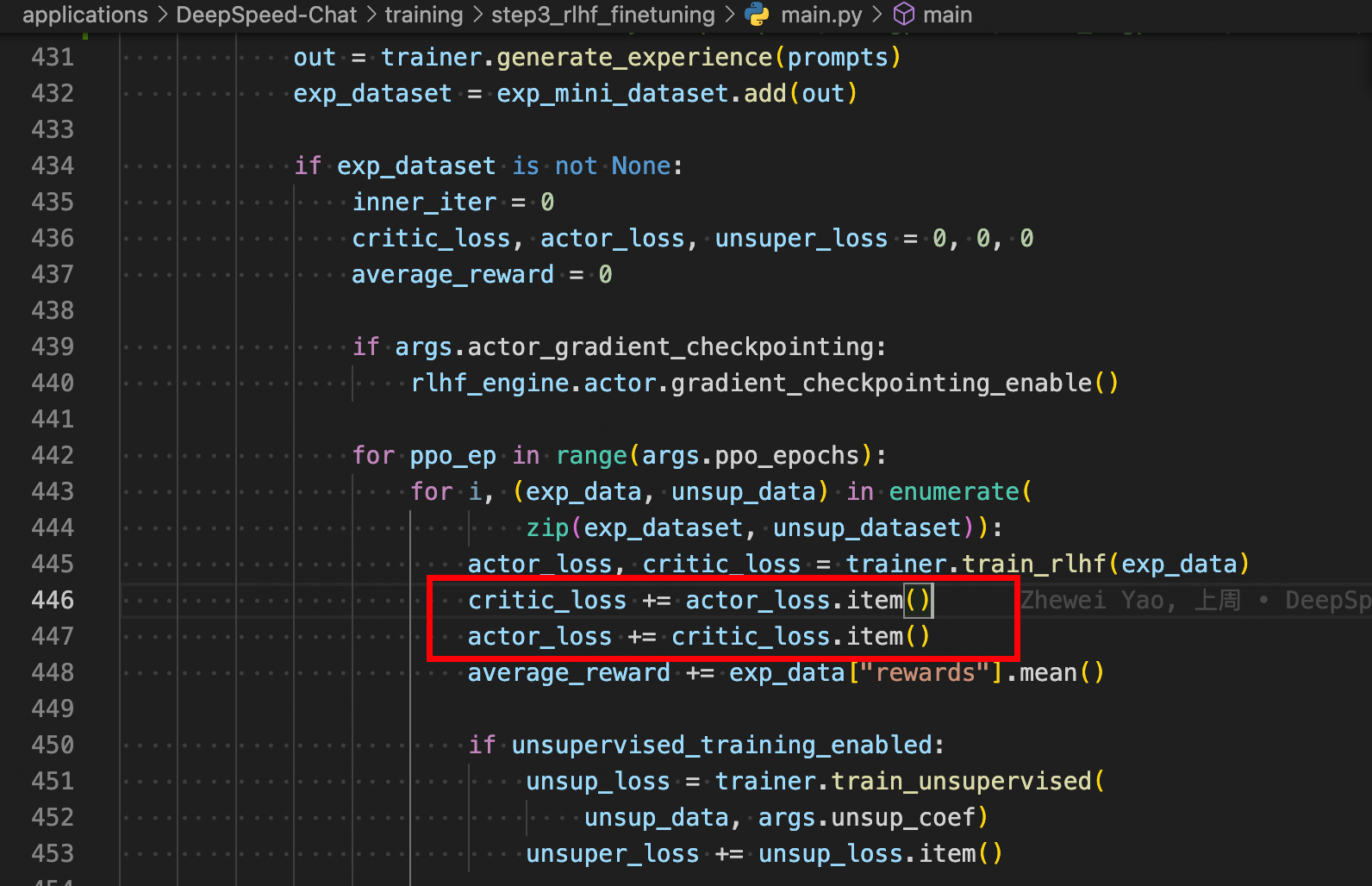Click 'None' on line 434
The height and width of the screenshot is (886, 1372).
(x=641, y=166)
